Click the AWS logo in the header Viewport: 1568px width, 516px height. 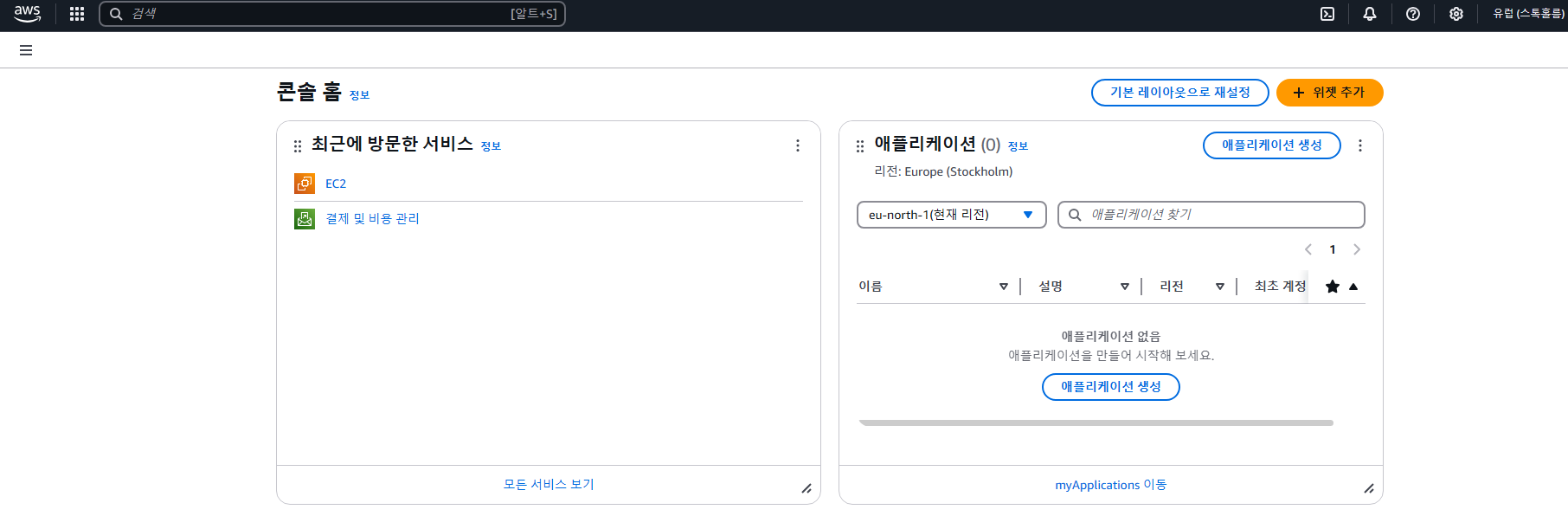(28, 14)
